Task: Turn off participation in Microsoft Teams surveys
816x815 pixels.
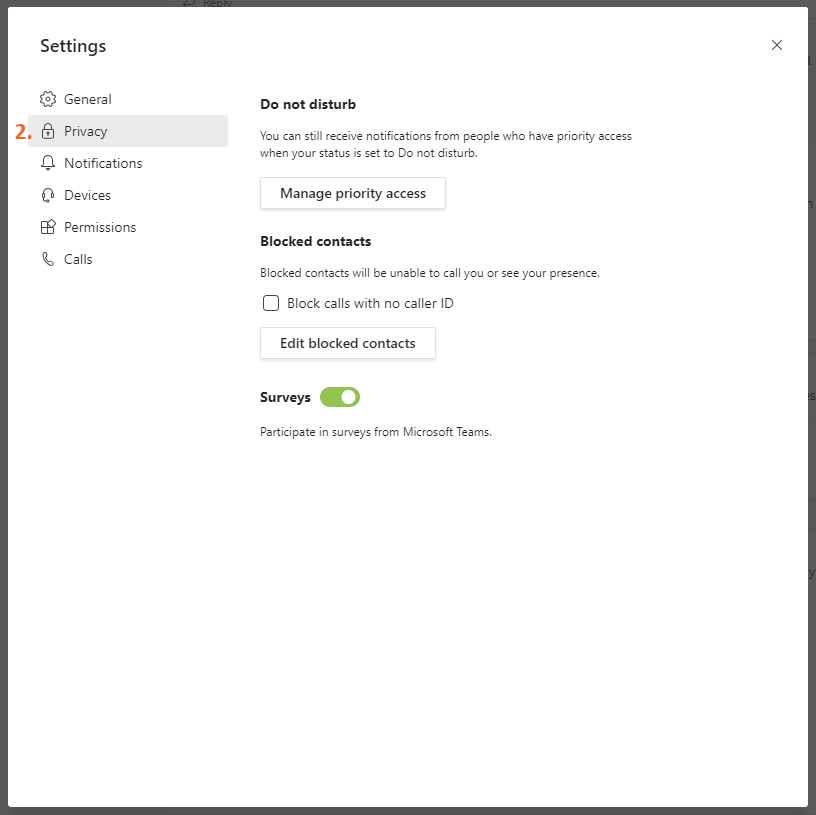Action: tap(339, 397)
